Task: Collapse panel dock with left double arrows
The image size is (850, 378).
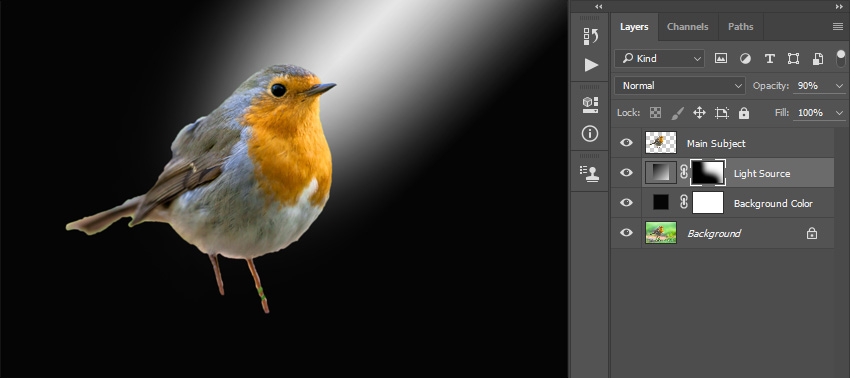Action: tap(598, 7)
